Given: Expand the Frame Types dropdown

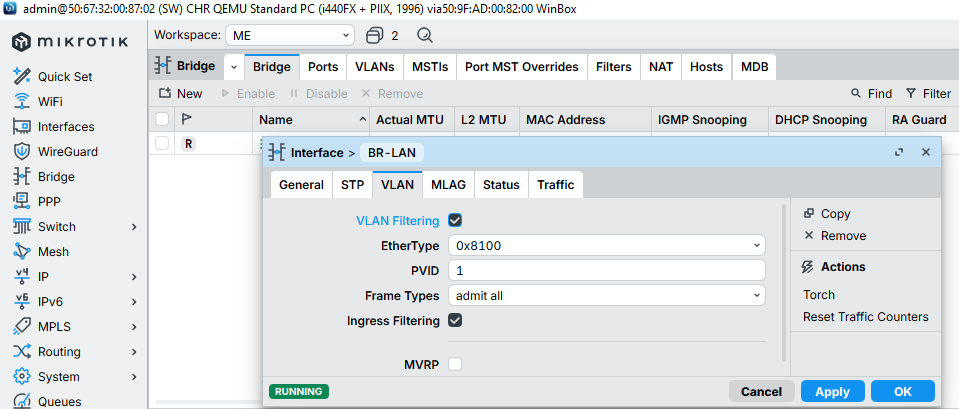Looking at the screenshot, I should point(606,296).
